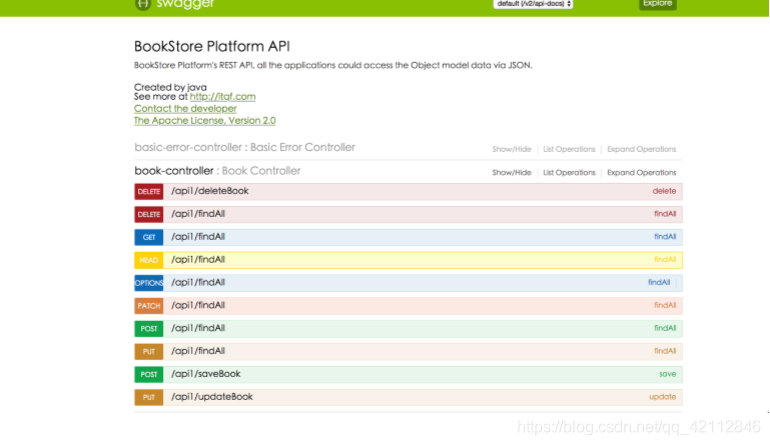The width and height of the screenshot is (770, 445).
Task: Click Expand Operations for basic-error-controller
Action: pyautogui.click(x=641, y=149)
